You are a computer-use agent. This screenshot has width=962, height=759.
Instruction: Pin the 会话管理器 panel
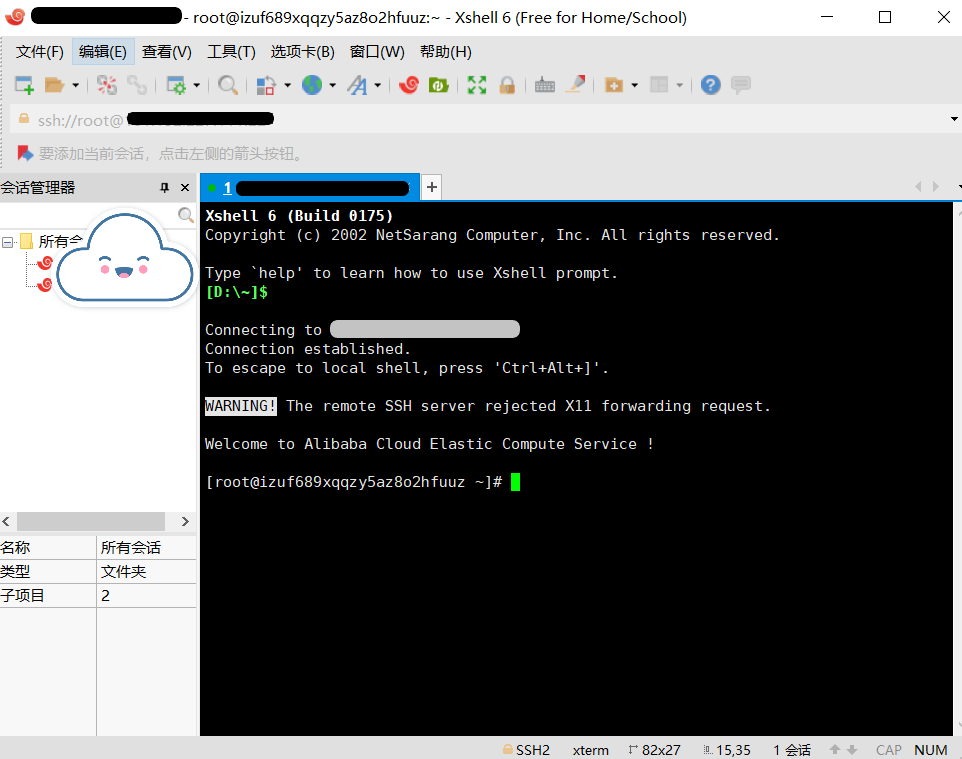[x=164, y=187]
